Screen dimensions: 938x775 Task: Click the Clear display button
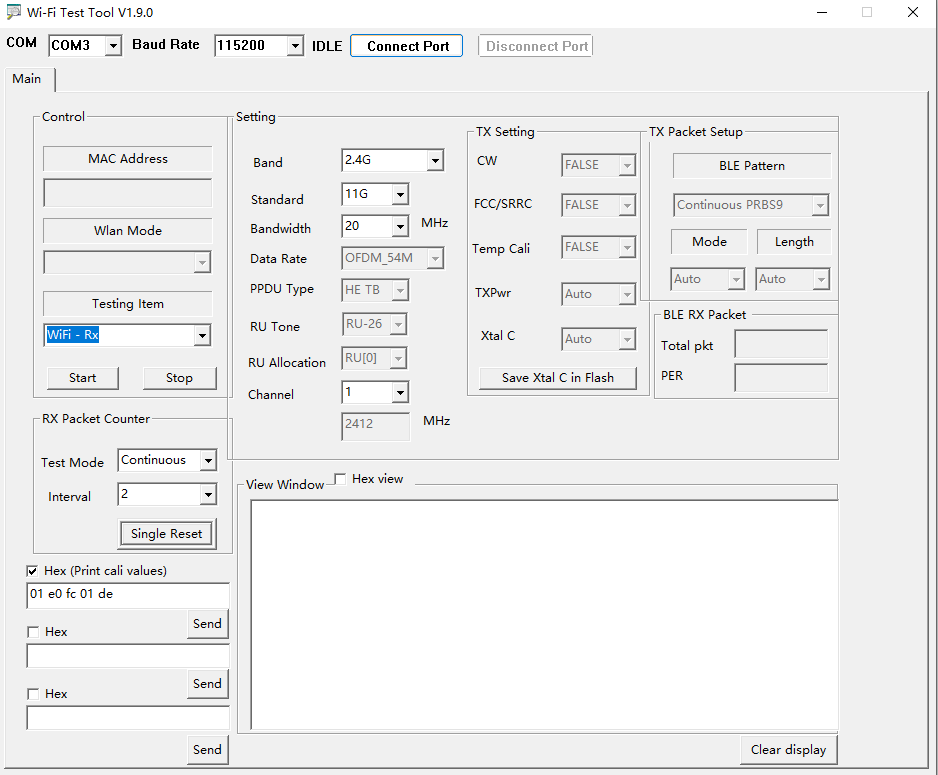788,750
